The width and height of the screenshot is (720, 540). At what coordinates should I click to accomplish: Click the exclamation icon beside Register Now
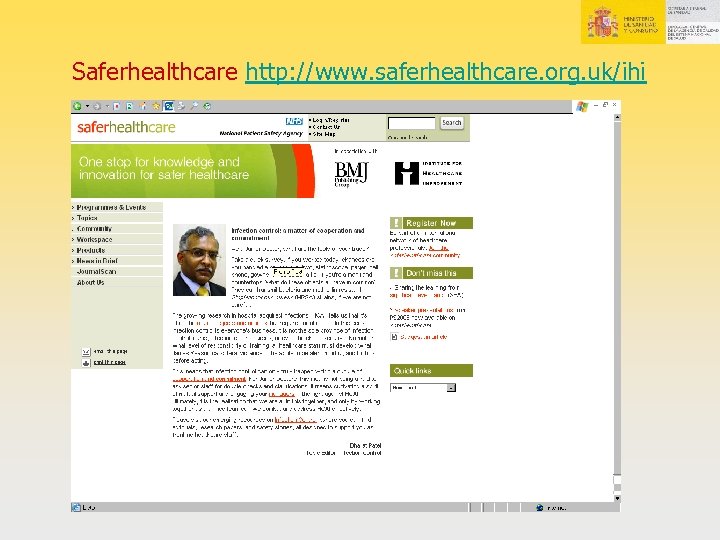[396, 223]
